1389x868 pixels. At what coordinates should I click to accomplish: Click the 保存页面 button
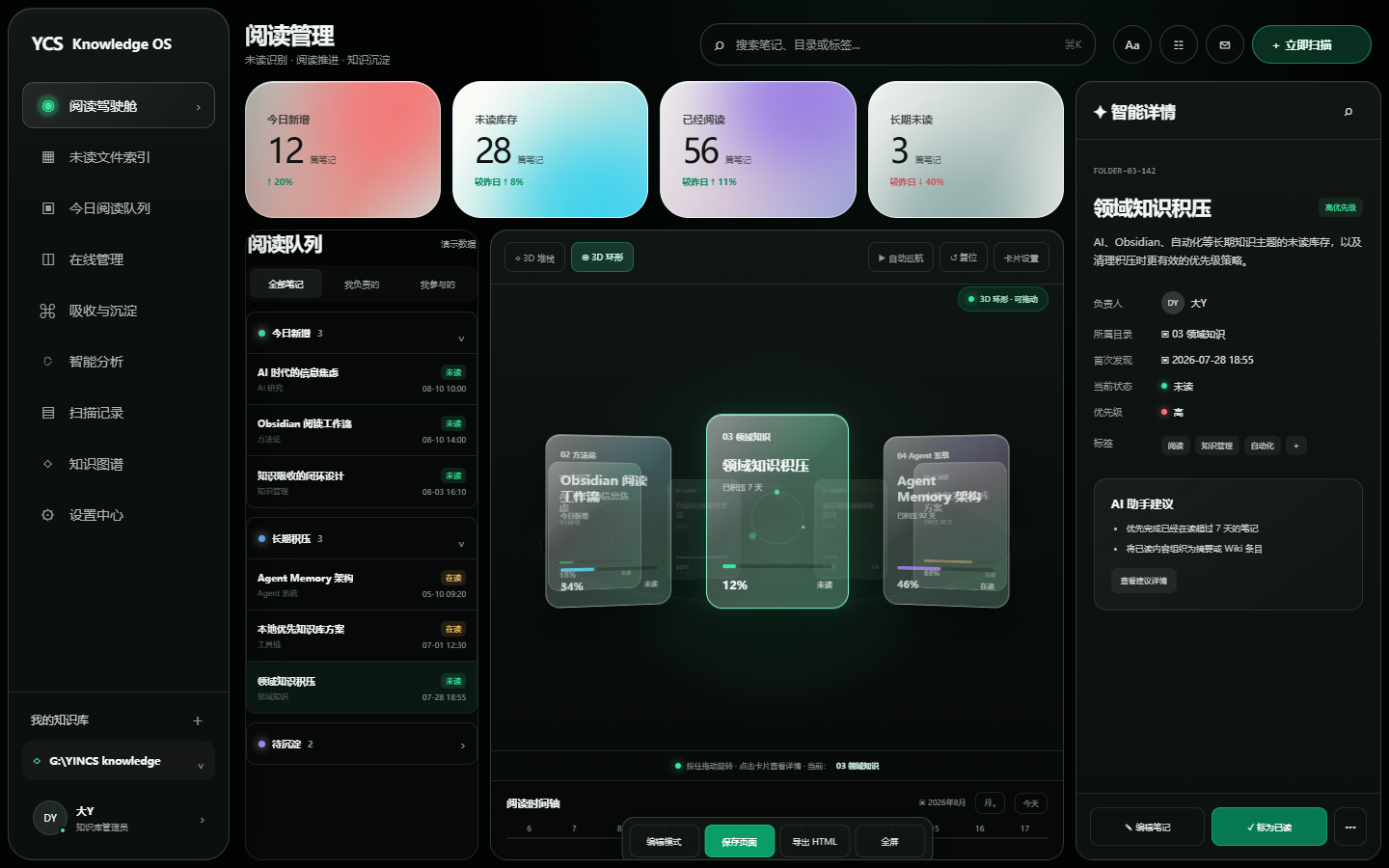739,842
